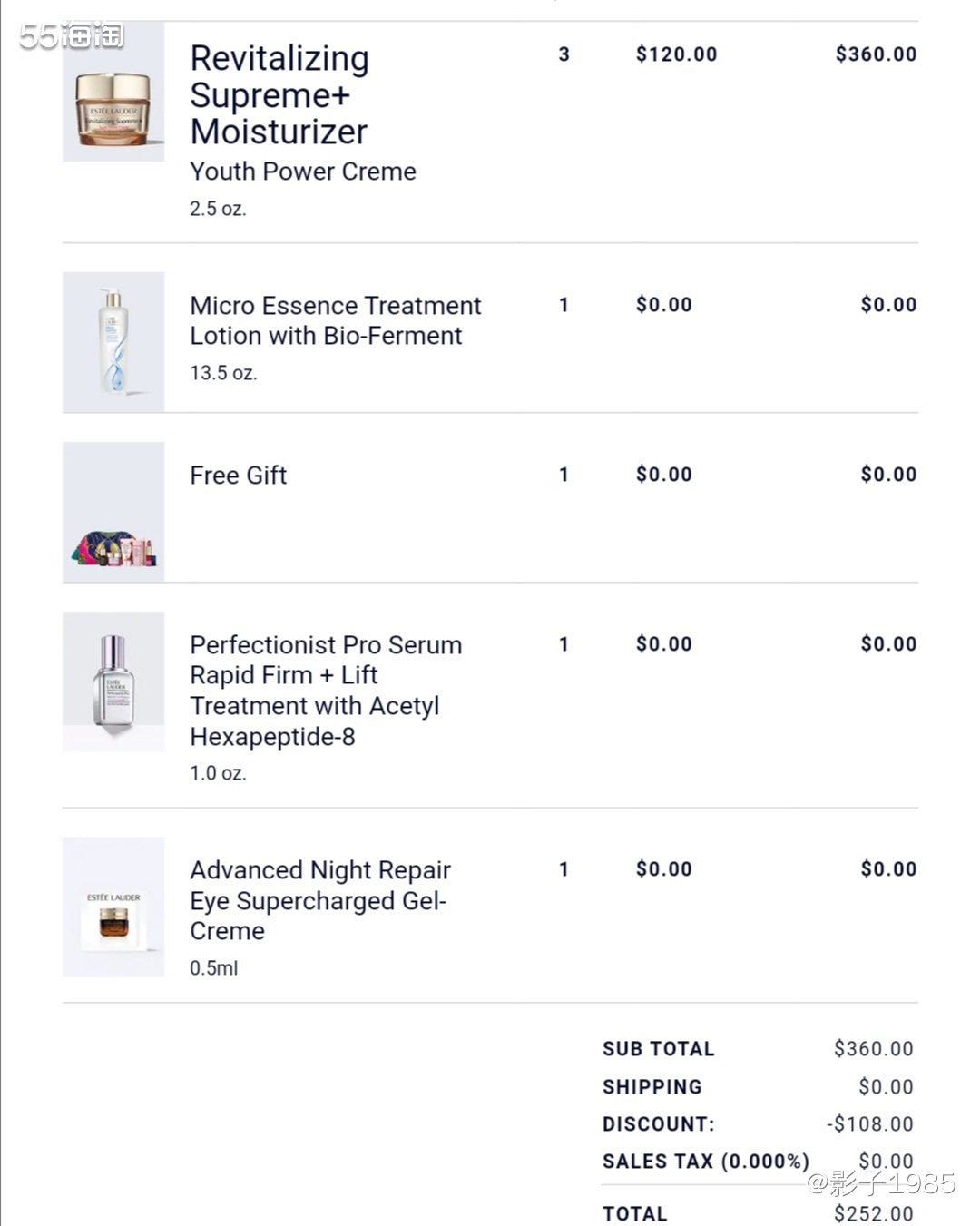Click the Advanced Night Repair Eye Gel-Creme title
Viewport: 980px width, 1226px height.
point(319,900)
